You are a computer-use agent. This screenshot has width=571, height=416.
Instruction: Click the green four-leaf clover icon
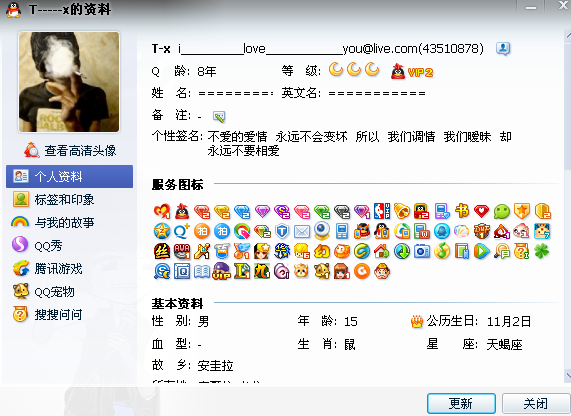tap(542, 251)
